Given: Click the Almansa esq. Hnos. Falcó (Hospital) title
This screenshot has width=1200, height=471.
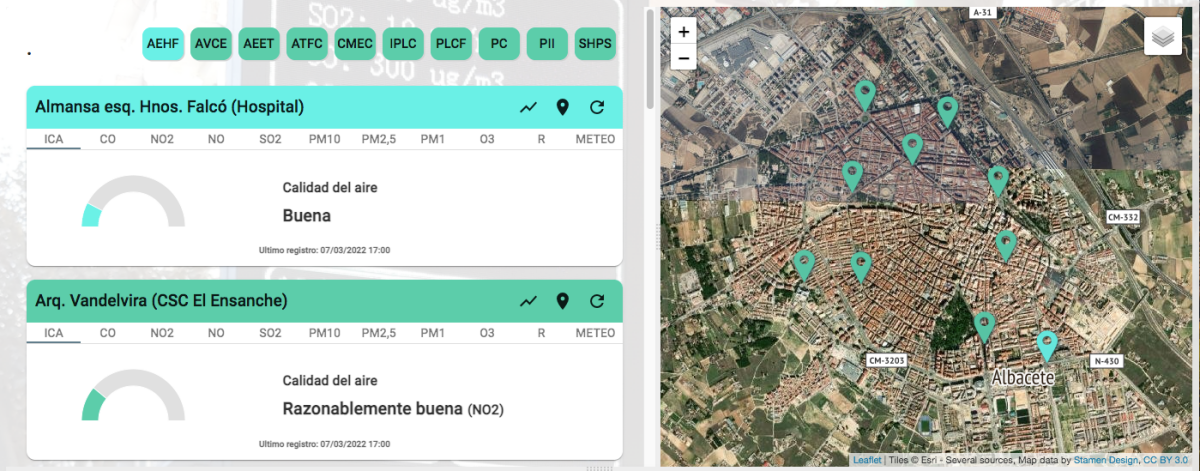Looking at the screenshot, I should tap(169, 106).
